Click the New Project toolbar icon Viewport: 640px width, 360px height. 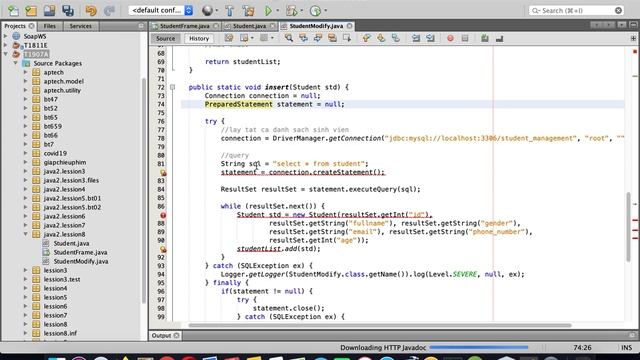(x=31, y=10)
